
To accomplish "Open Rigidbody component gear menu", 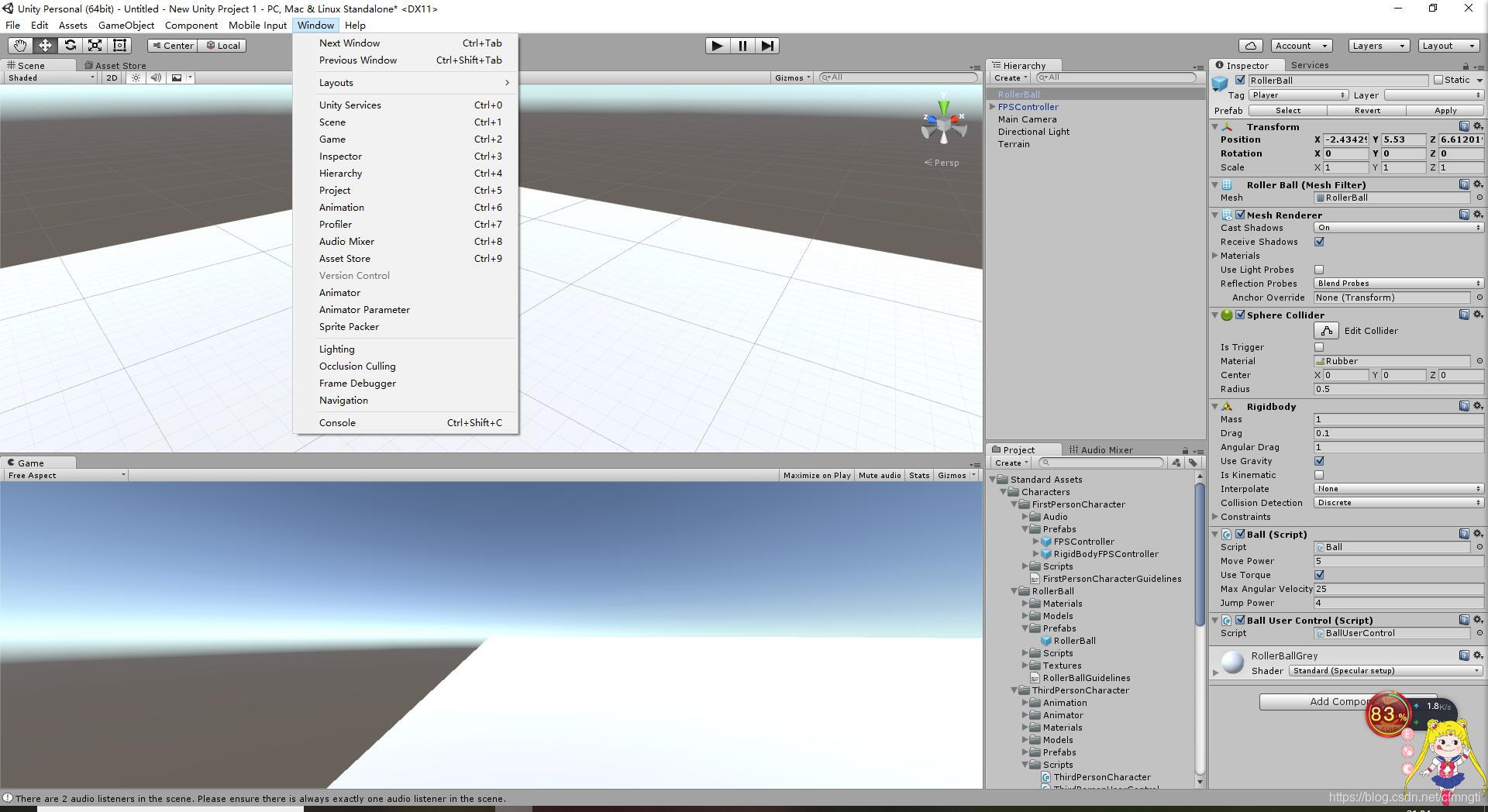I will (1478, 406).
